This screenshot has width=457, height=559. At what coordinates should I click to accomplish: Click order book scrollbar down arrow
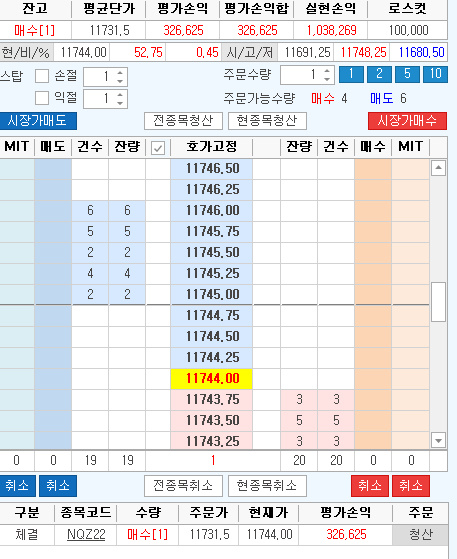(x=438, y=440)
